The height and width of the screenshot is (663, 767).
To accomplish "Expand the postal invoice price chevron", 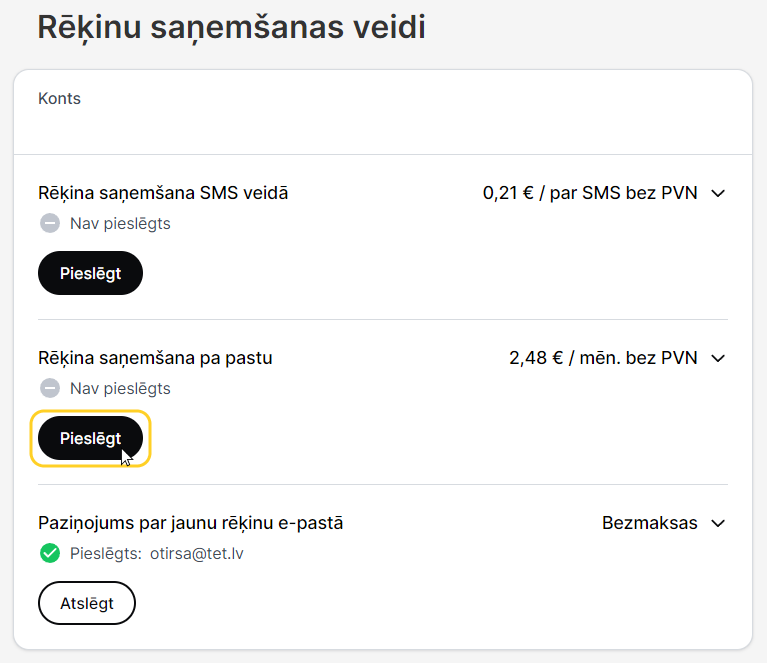I will coord(718,358).
